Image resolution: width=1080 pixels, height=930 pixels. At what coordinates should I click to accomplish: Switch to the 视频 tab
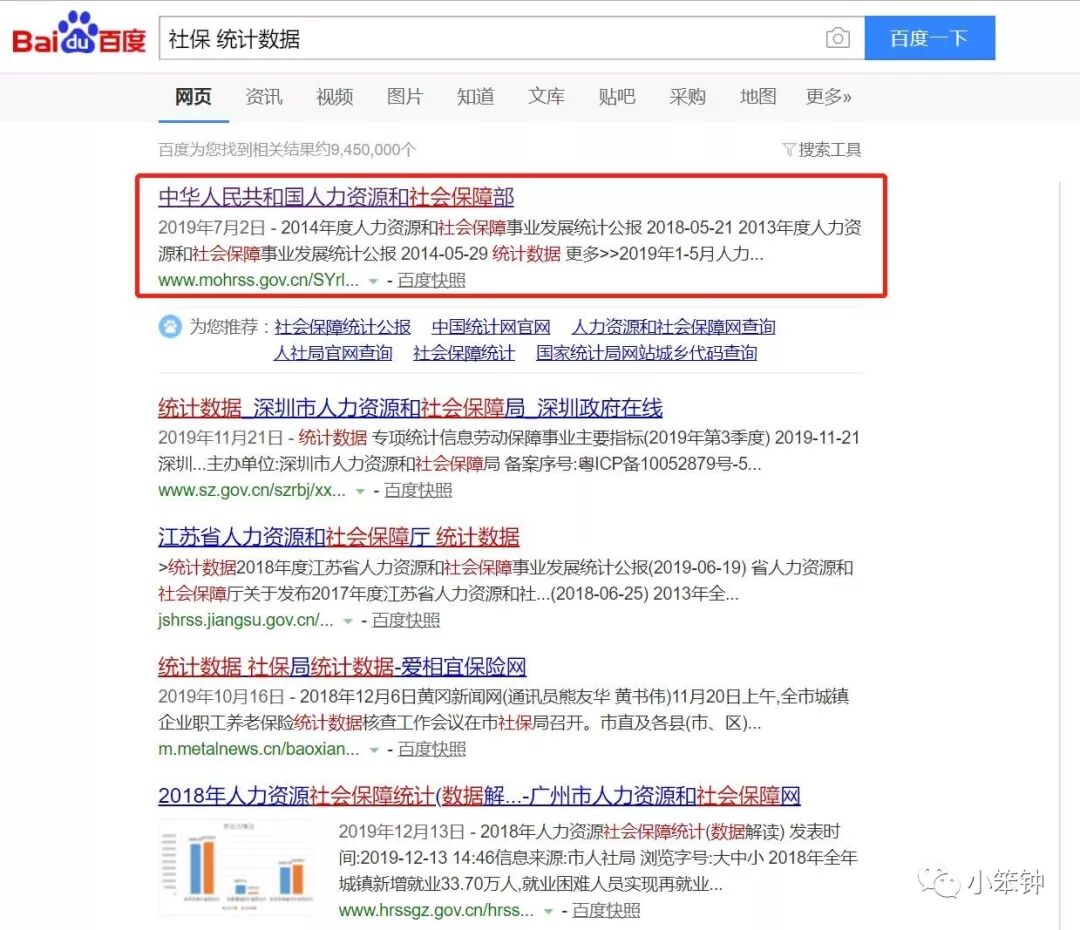(335, 96)
